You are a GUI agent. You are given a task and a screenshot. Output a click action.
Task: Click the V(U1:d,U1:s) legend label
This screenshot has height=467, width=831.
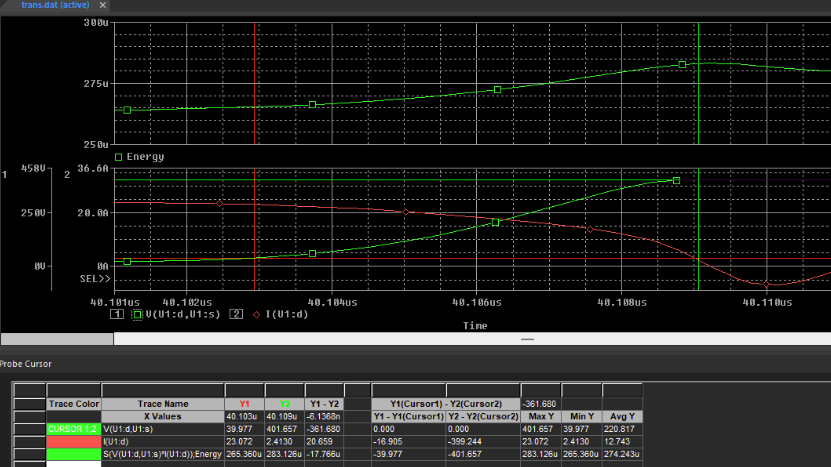pos(183,314)
